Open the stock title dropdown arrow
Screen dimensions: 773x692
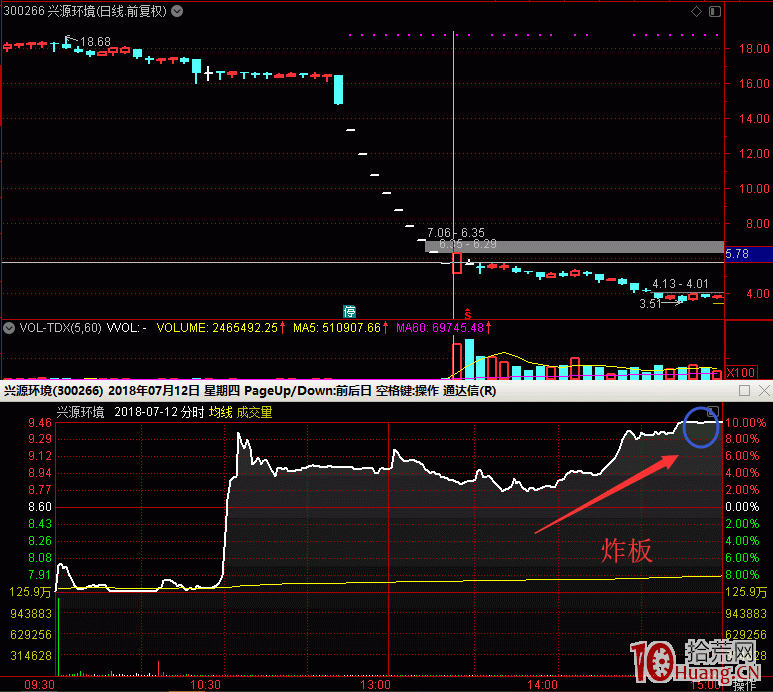click(x=177, y=11)
